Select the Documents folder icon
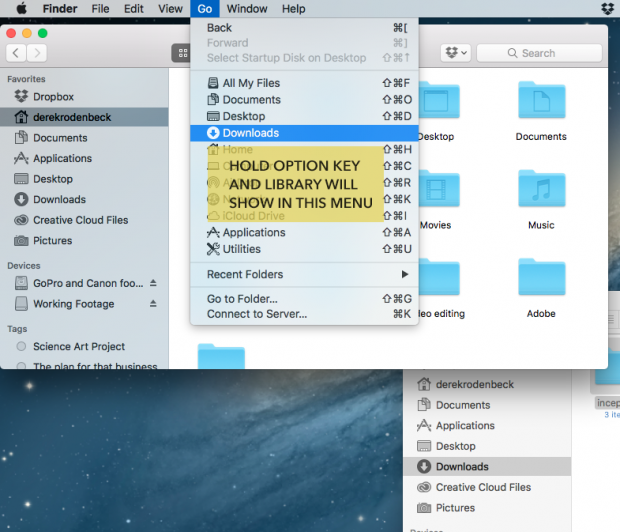 541,100
